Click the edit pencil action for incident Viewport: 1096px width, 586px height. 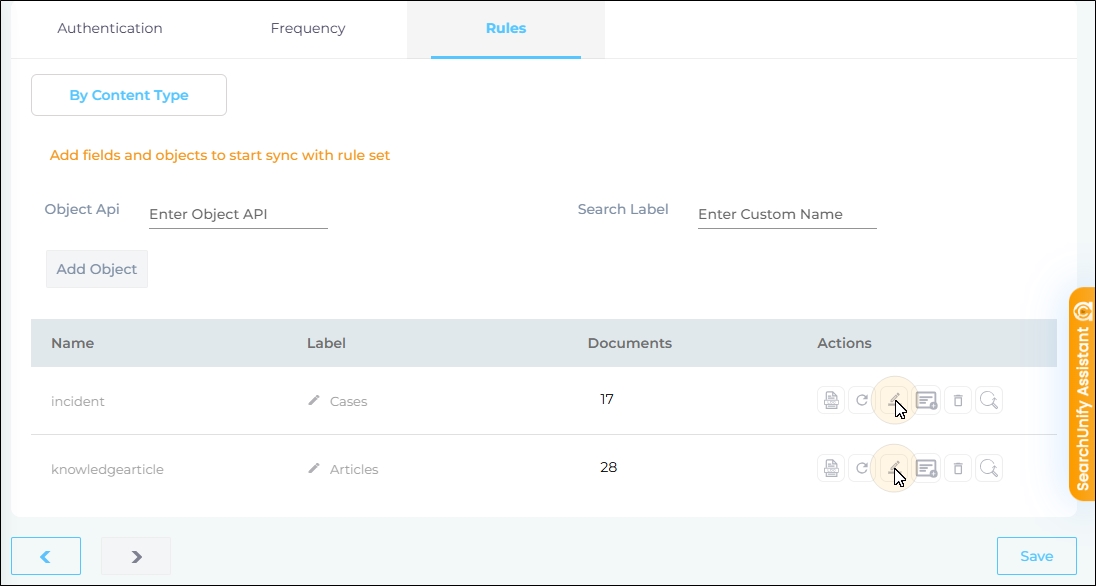[894, 401]
